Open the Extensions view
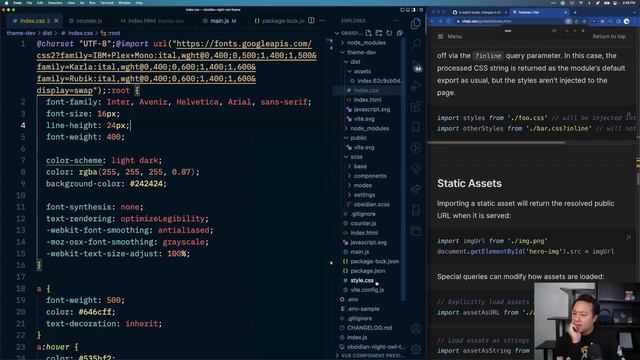Viewport: 640px width, 360px height. tap(416, 107)
